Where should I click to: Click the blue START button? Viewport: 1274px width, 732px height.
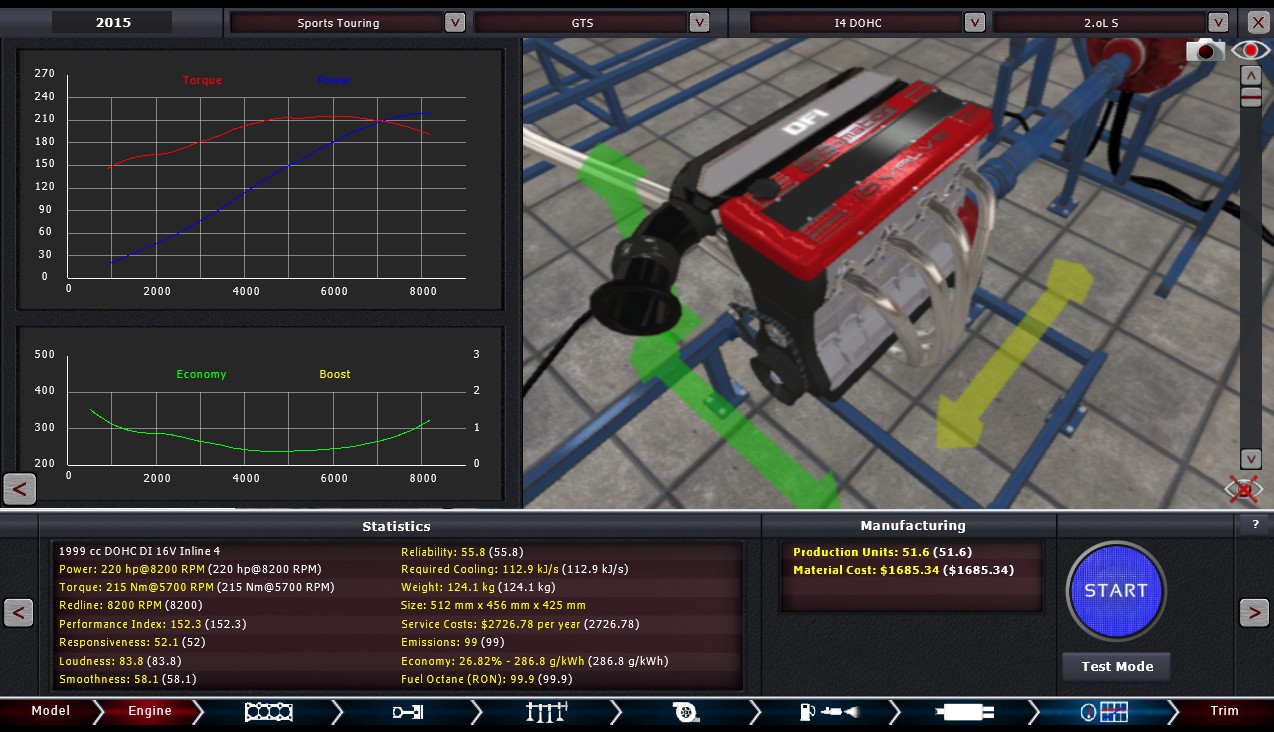click(1115, 590)
